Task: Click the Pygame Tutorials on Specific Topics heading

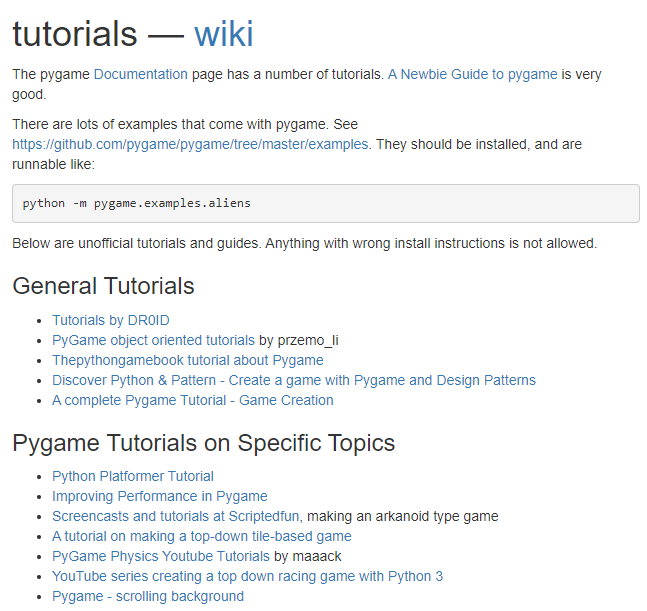Action: pyautogui.click(x=203, y=443)
